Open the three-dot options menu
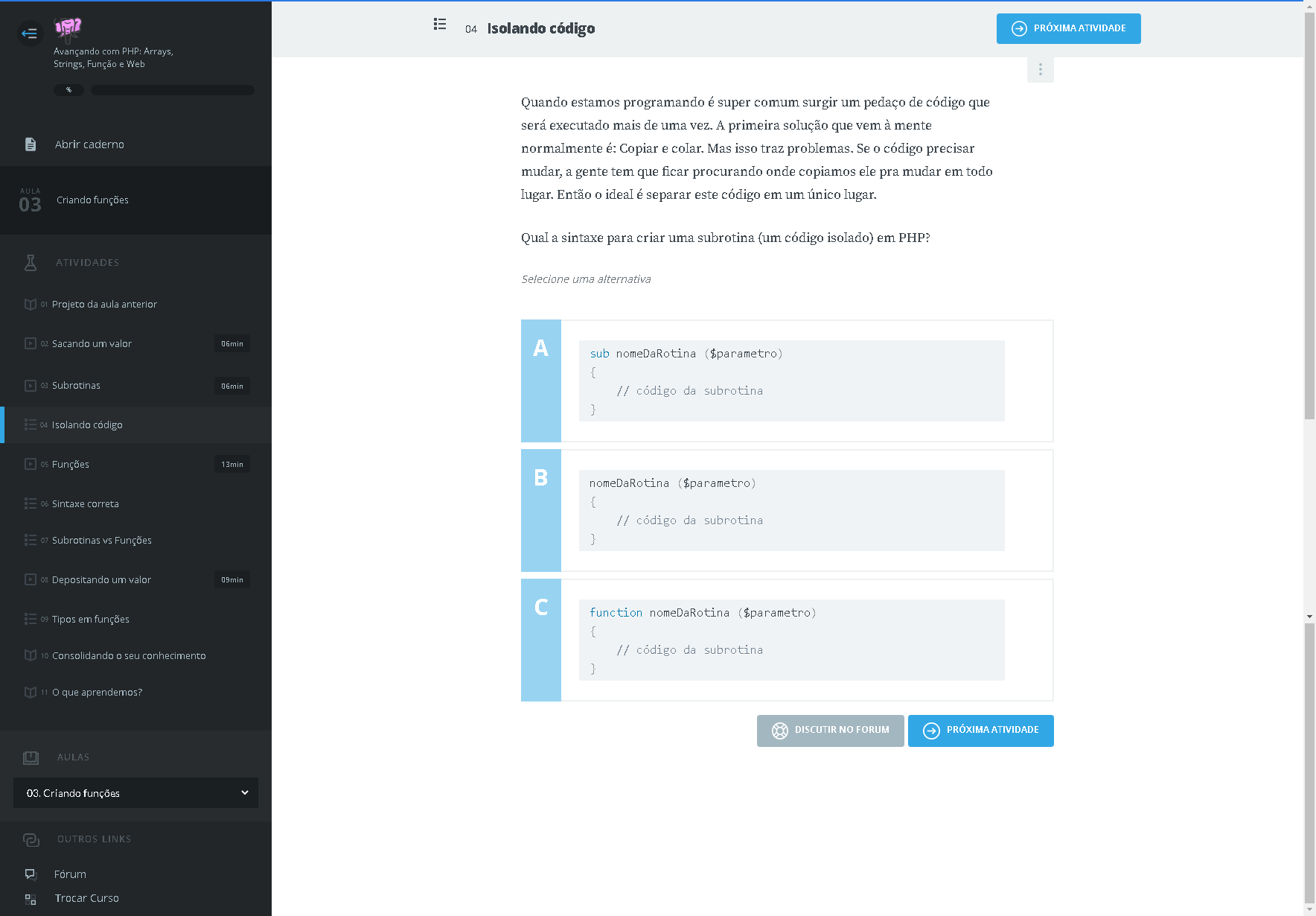1316x916 pixels. click(1040, 70)
